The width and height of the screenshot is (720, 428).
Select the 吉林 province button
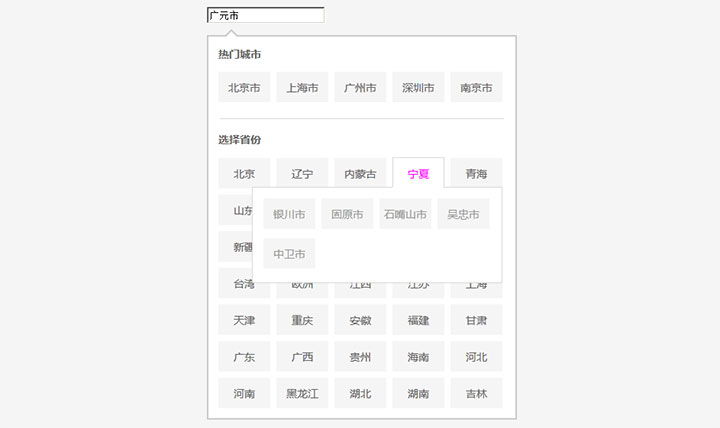pos(476,393)
